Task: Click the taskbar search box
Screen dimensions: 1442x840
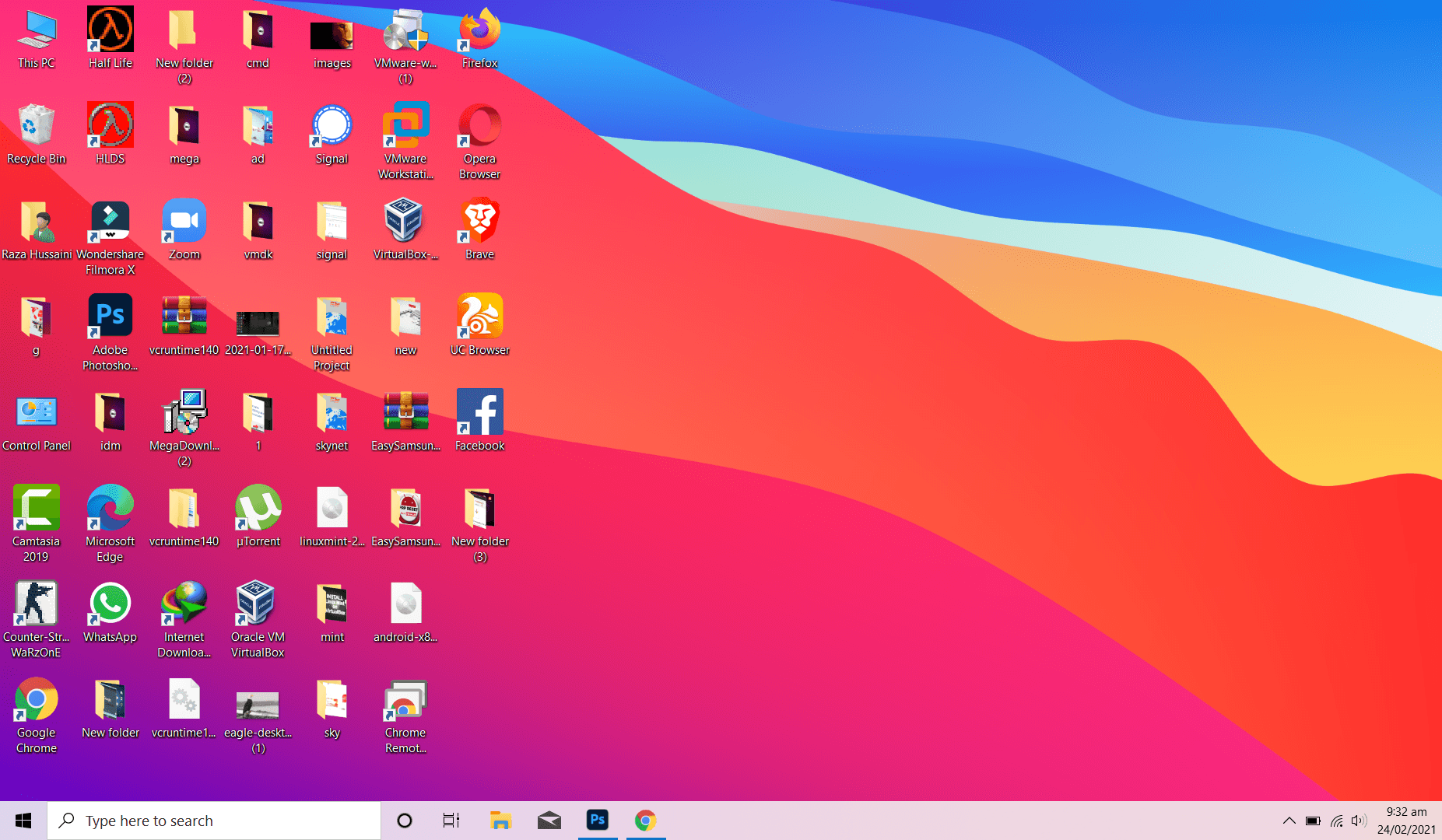Action: (214, 821)
